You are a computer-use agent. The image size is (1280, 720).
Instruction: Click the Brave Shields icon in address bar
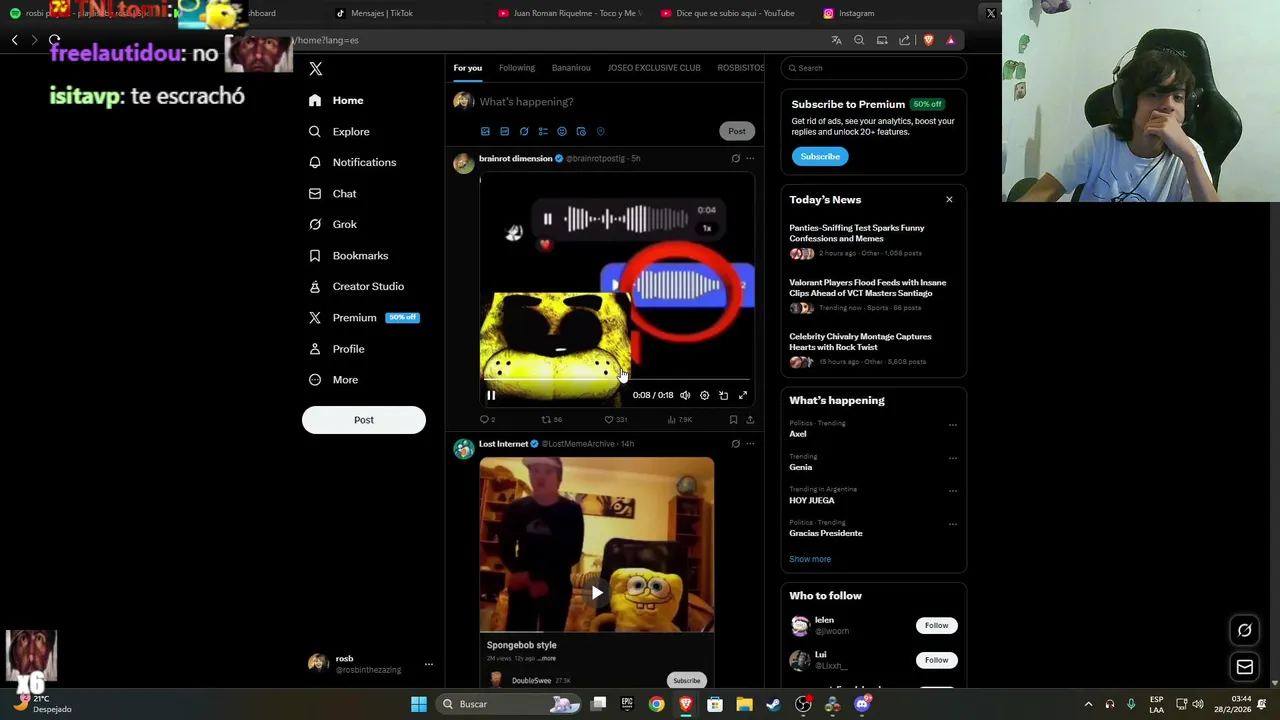pos(928,40)
